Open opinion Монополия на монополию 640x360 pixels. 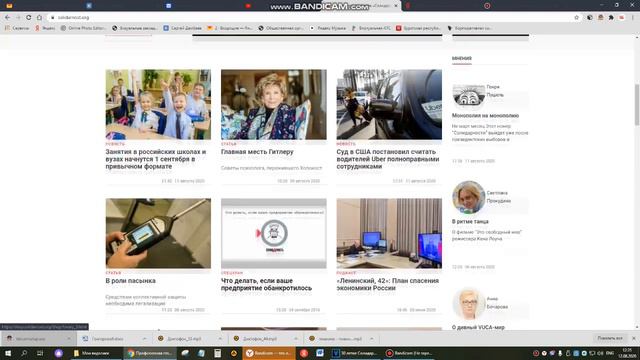coord(485,116)
